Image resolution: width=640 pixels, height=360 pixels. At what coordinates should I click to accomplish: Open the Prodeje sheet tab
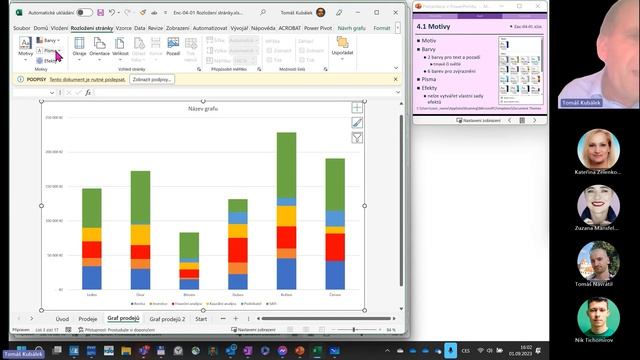pyautogui.click(x=88, y=319)
